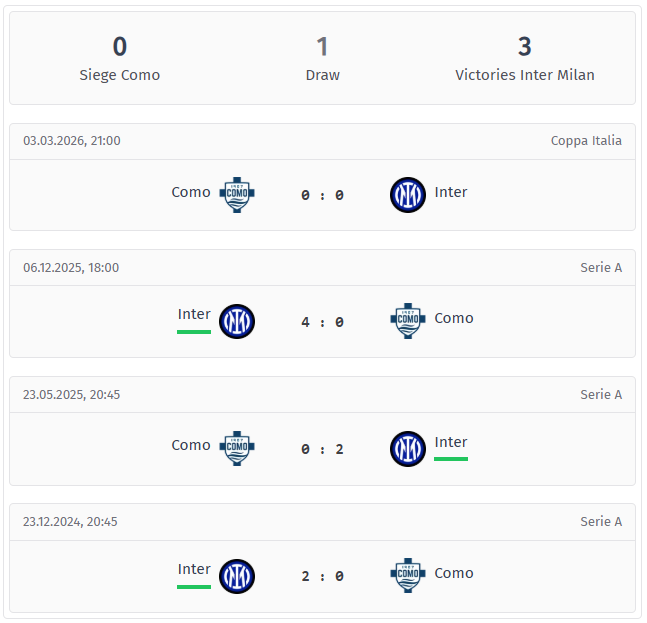The width and height of the screenshot is (647, 623).
Task: Open Serie A link for 23.12.2024 match
Action: (x=601, y=522)
